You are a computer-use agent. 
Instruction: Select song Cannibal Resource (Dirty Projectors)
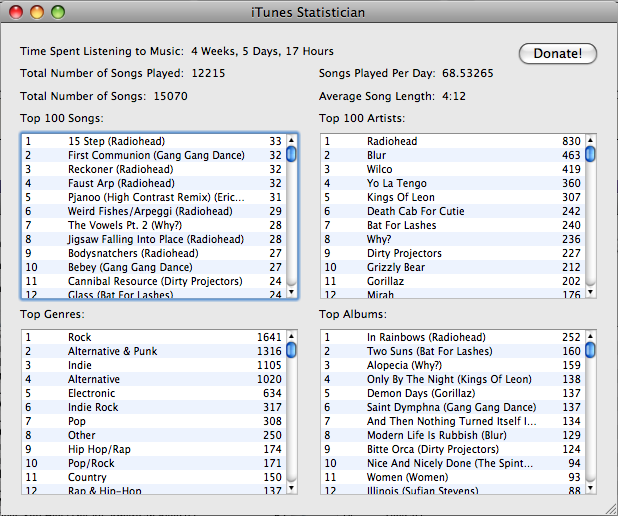pos(154,281)
